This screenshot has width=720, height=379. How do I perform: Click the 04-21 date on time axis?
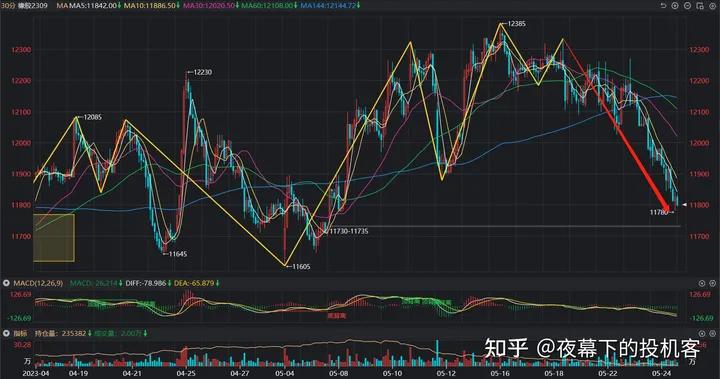tap(132, 373)
